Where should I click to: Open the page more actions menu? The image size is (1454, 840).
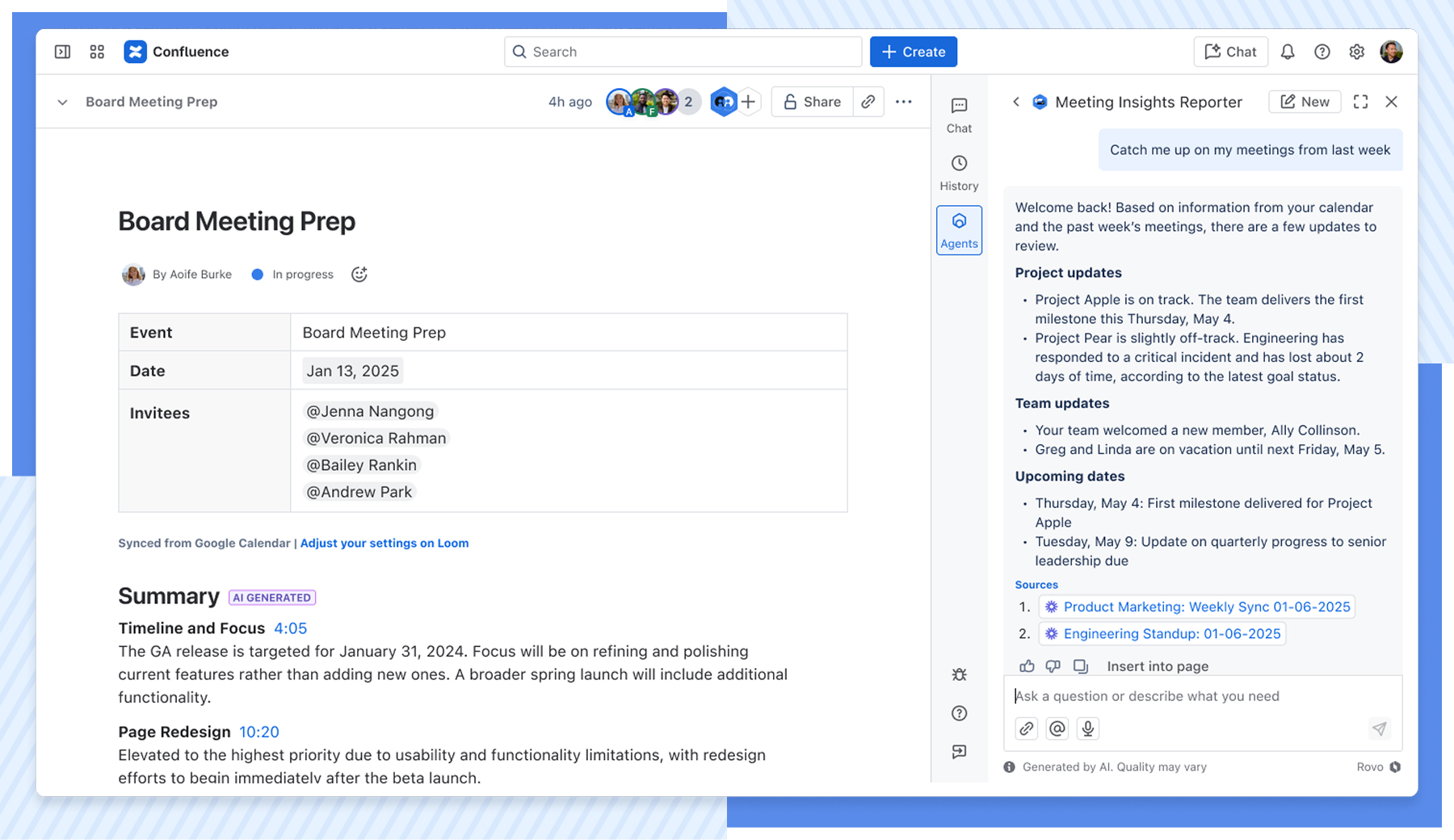tap(904, 102)
